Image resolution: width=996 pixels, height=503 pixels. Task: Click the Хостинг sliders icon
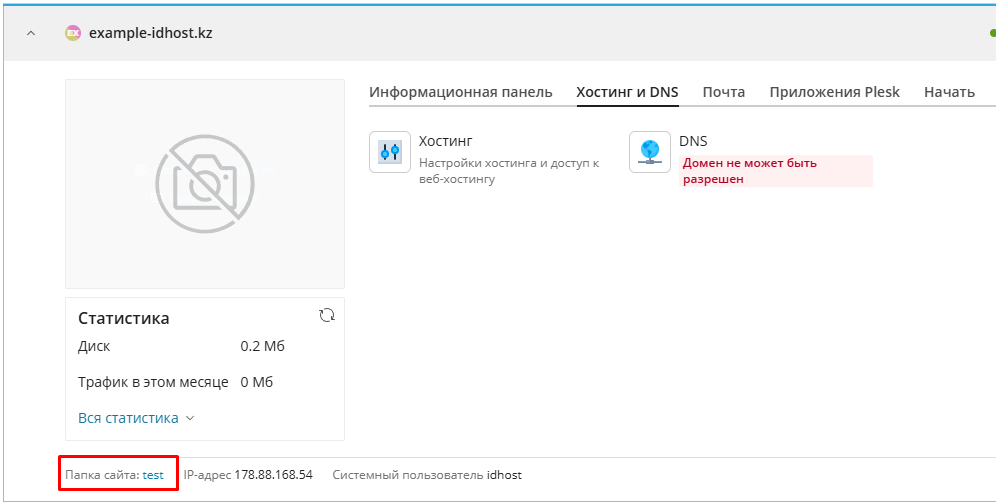(390, 152)
